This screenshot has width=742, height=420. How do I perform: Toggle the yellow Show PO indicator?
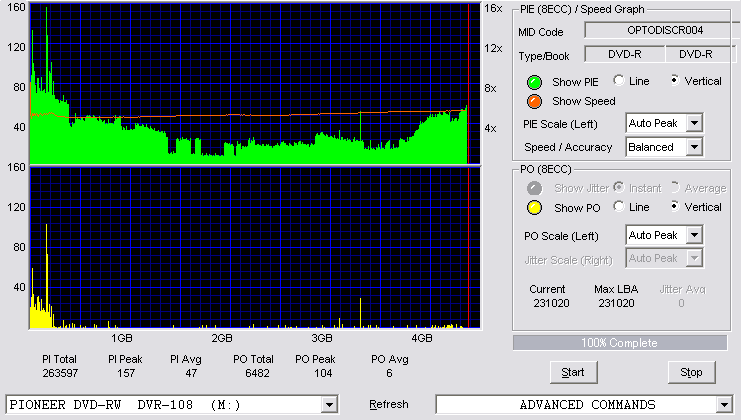[534, 208]
